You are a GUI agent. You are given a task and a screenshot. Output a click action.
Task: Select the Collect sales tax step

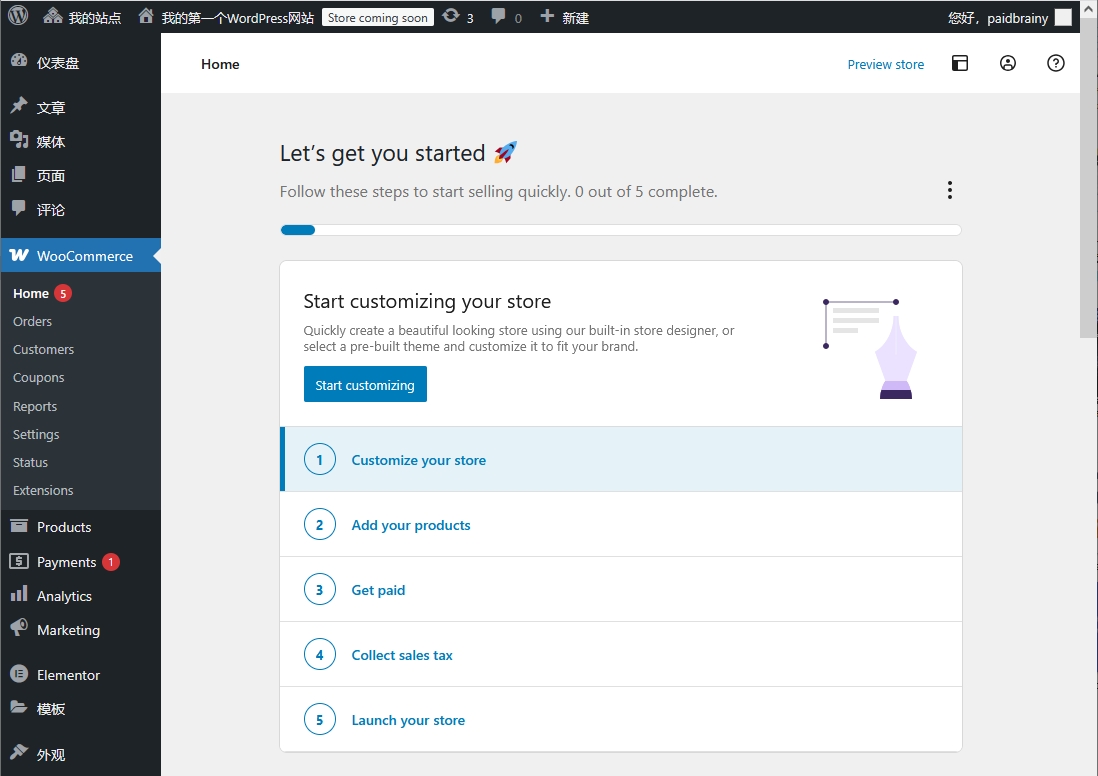pyautogui.click(x=621, y=655)
